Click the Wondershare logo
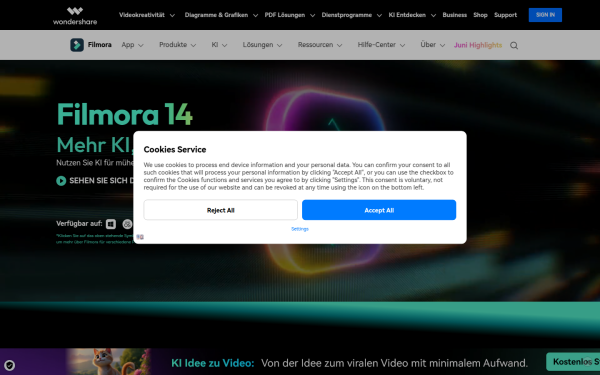Viewport: 600px width, 375px height. click(75, 16)
